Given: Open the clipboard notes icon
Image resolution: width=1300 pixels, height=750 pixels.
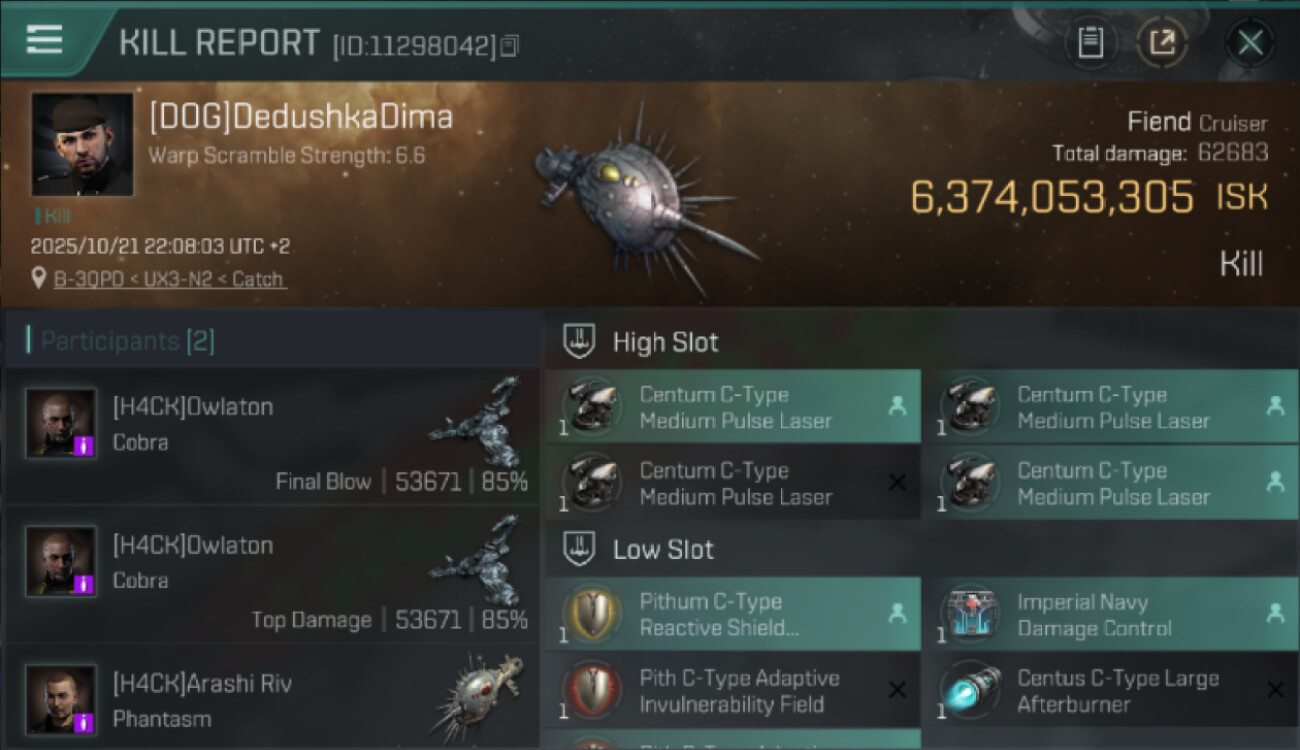Looking at the screenshot, I should pyautogui.click(x=1090, y=42).
